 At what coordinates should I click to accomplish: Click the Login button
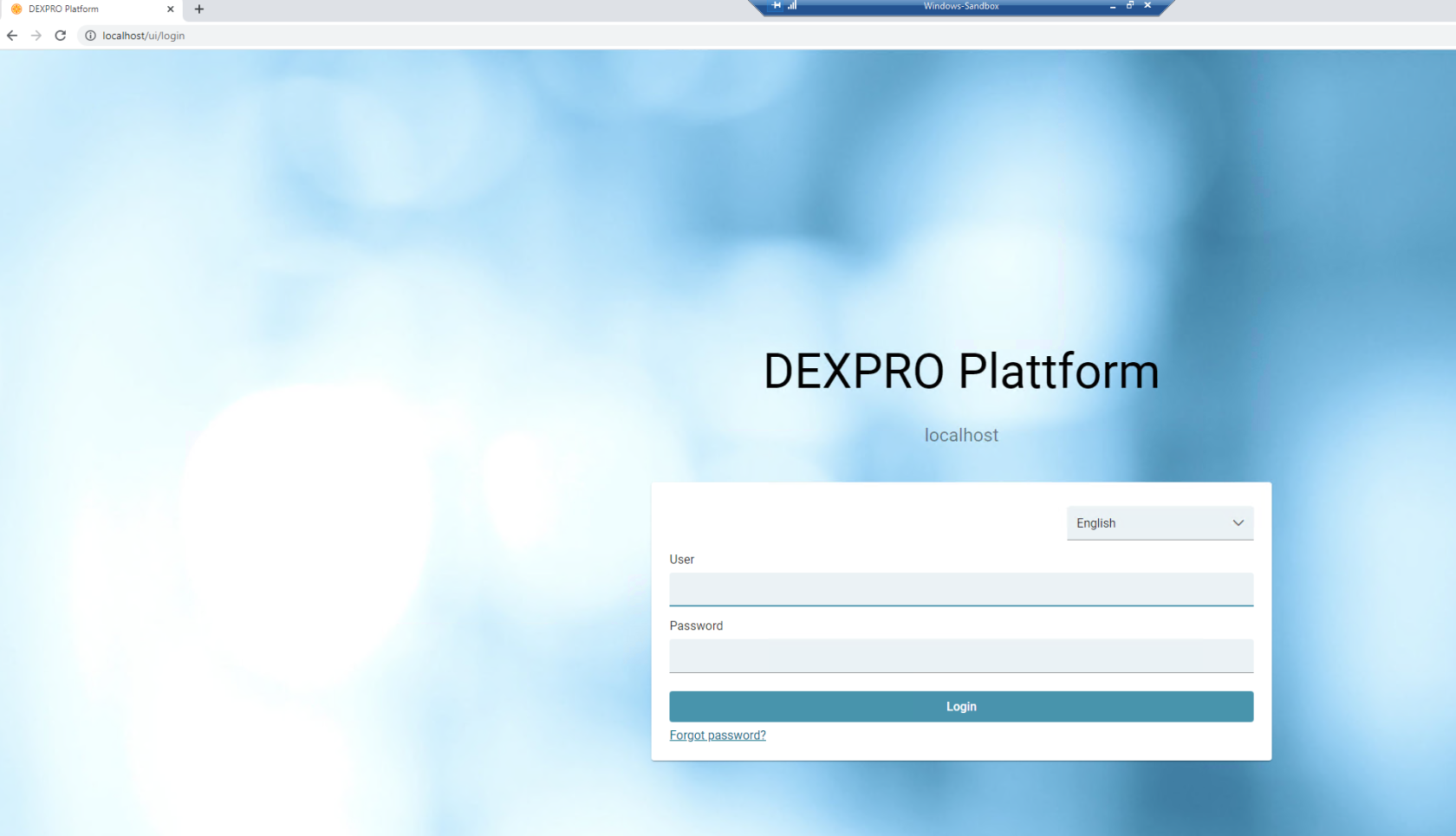(961, 707)
